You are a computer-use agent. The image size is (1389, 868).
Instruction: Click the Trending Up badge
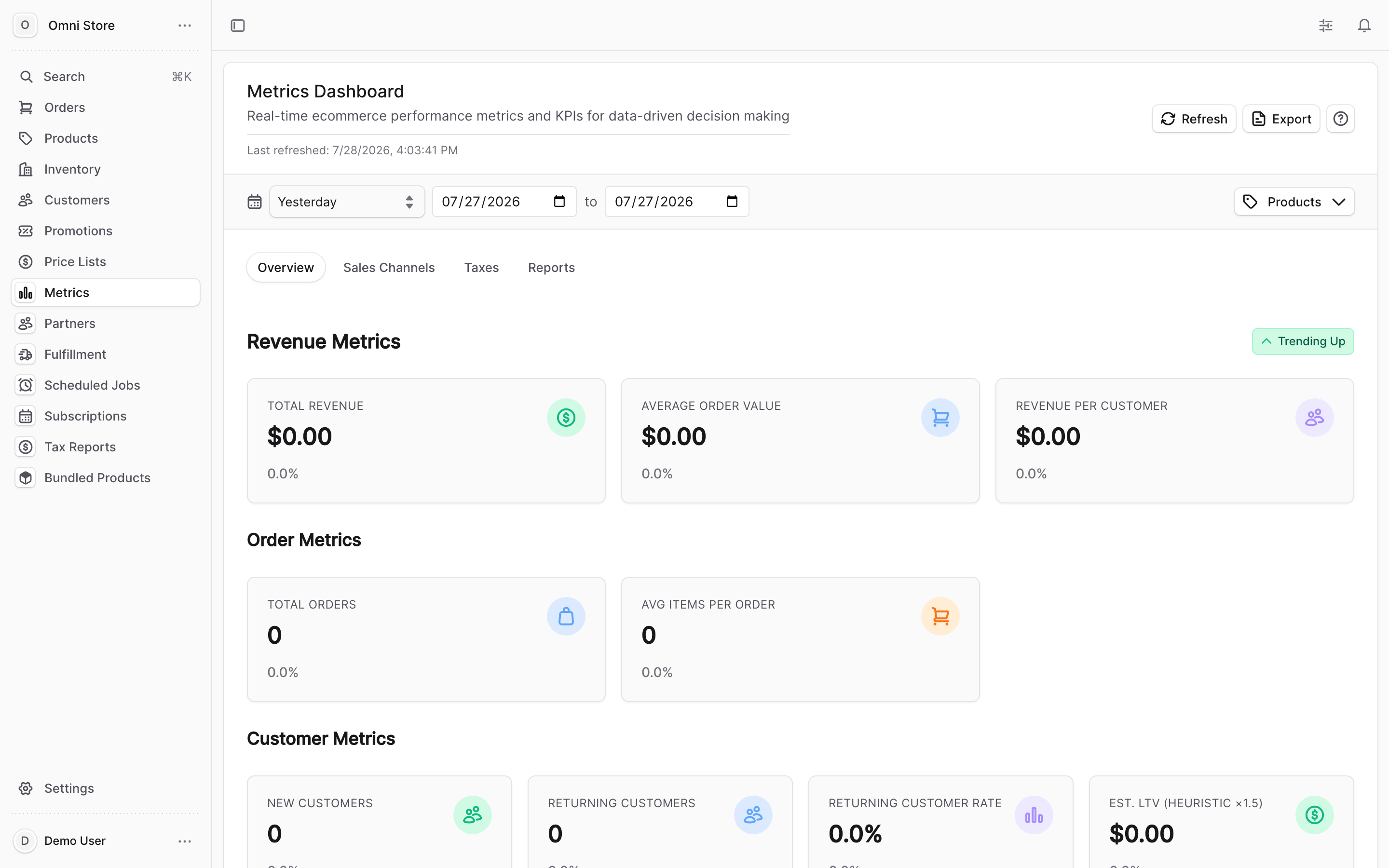(1302, 341)
